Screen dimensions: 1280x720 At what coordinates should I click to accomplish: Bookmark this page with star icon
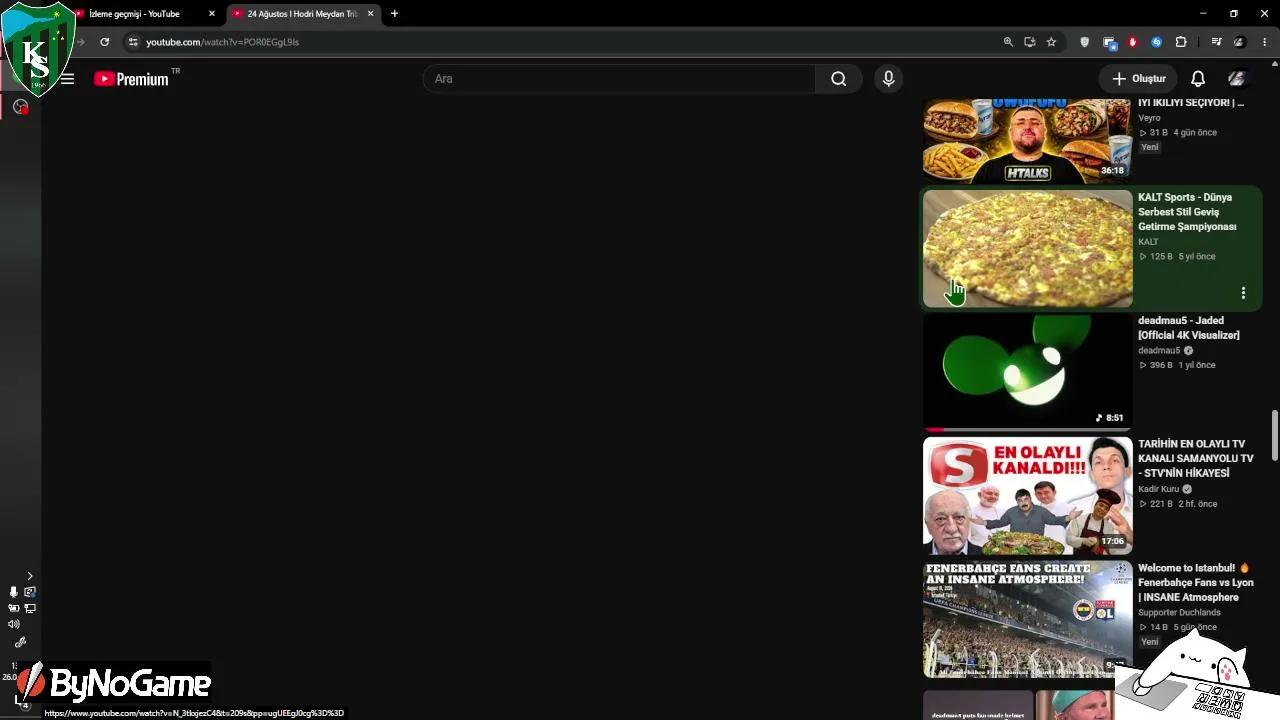(1051, 42)
